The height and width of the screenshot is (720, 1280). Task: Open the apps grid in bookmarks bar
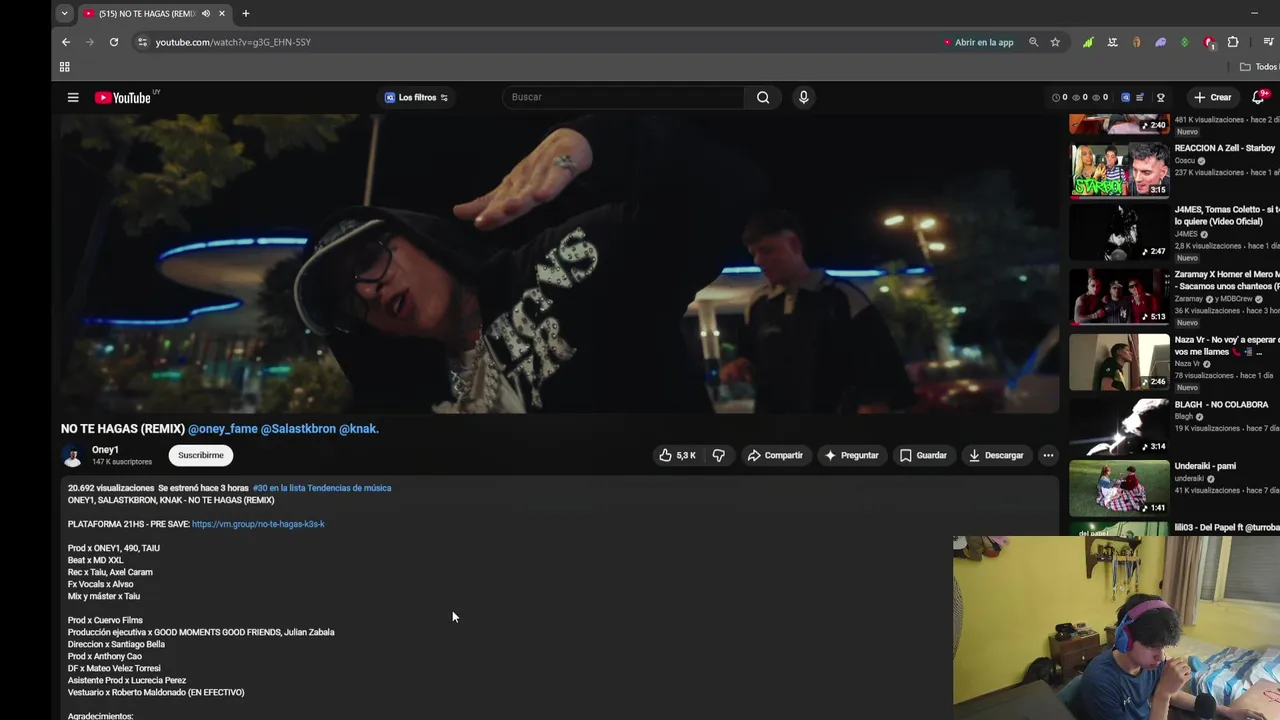64,67
